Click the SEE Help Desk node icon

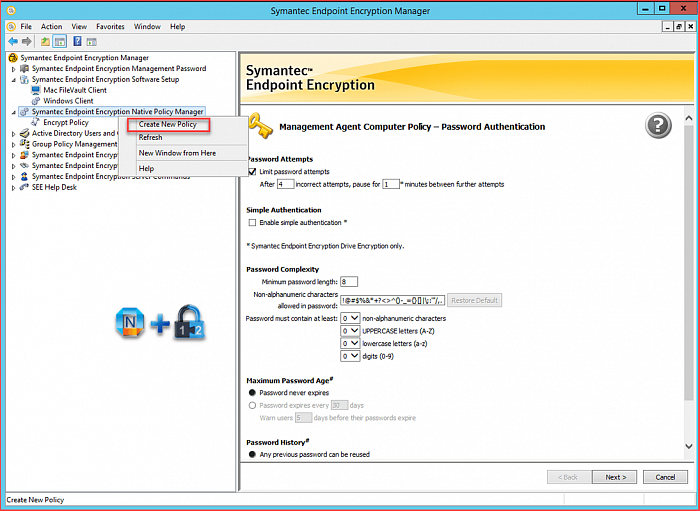click(25, 187)
